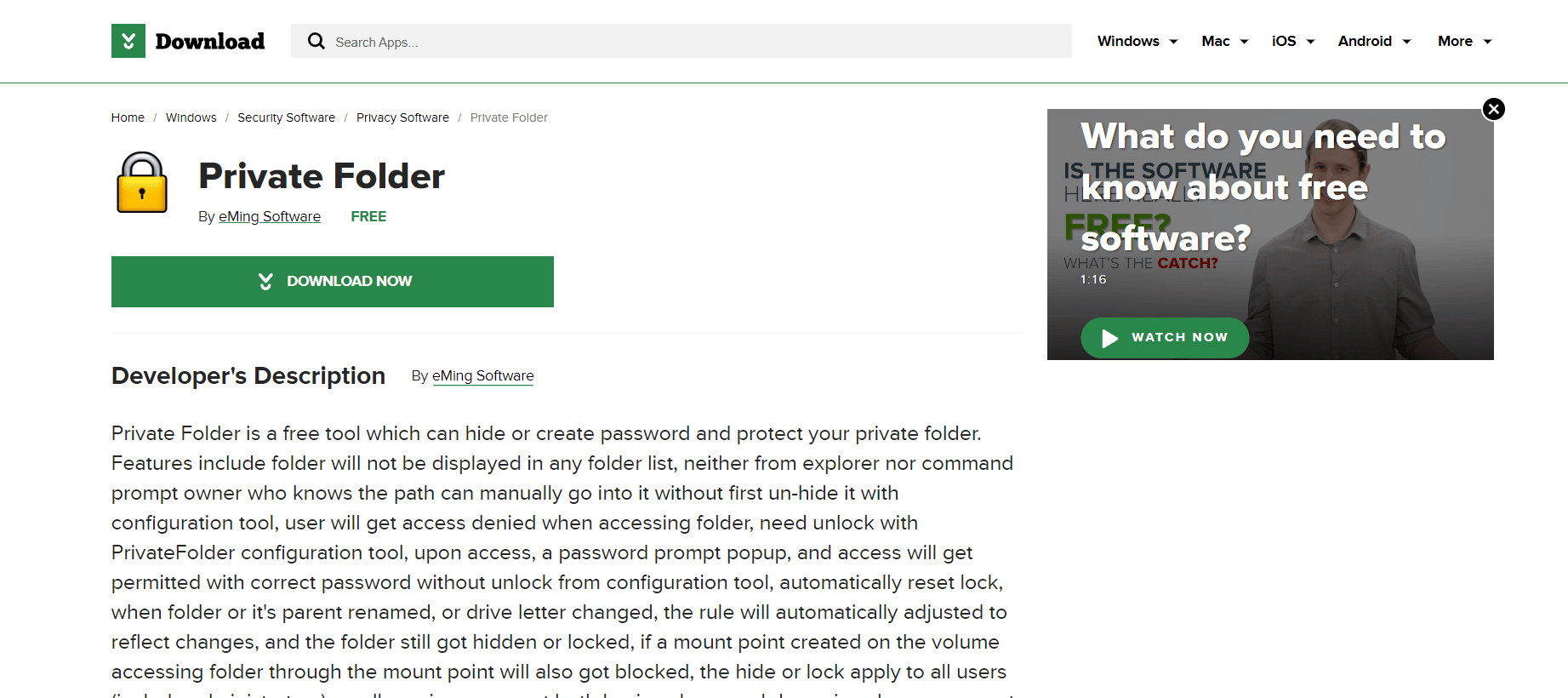Viewport: 1568px width, 698px height.
Task: Click the play triangle in Watch Now
Action: (x=1109, y=338)
